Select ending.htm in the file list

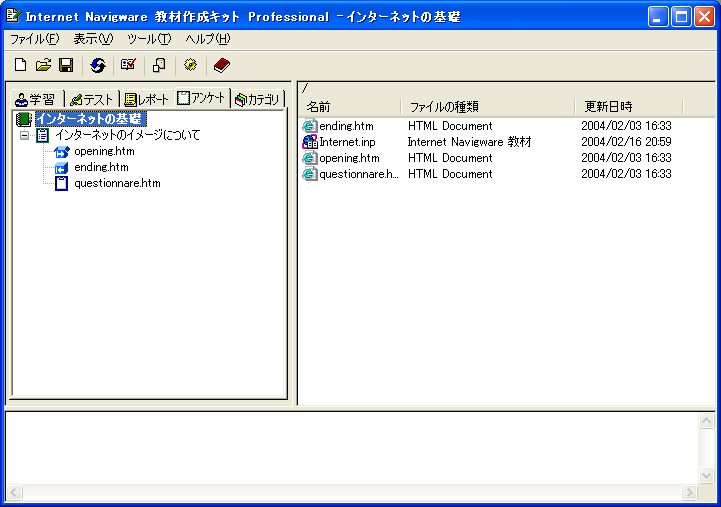346,126
